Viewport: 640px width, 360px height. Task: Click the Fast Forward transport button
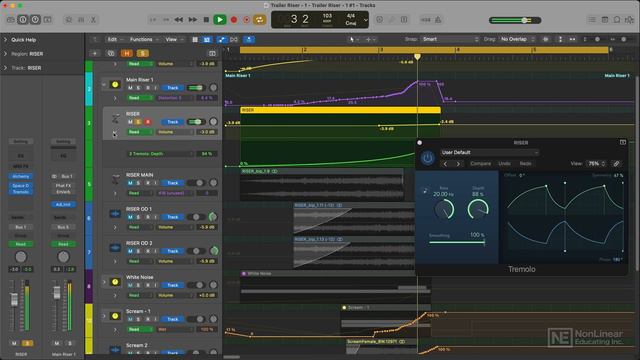[x=193, y=20]
